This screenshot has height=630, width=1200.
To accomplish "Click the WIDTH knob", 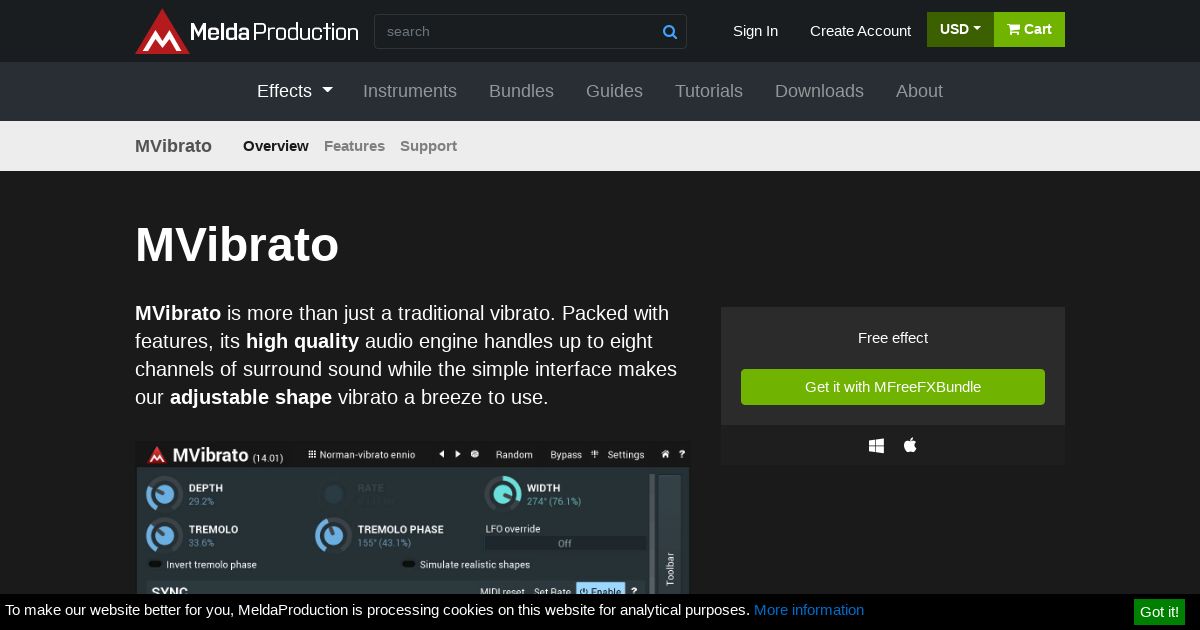I will point(503,494).
